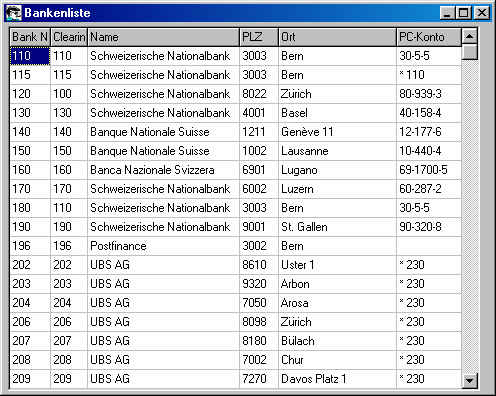Click PLZ 8022 cell

point(259,94)
